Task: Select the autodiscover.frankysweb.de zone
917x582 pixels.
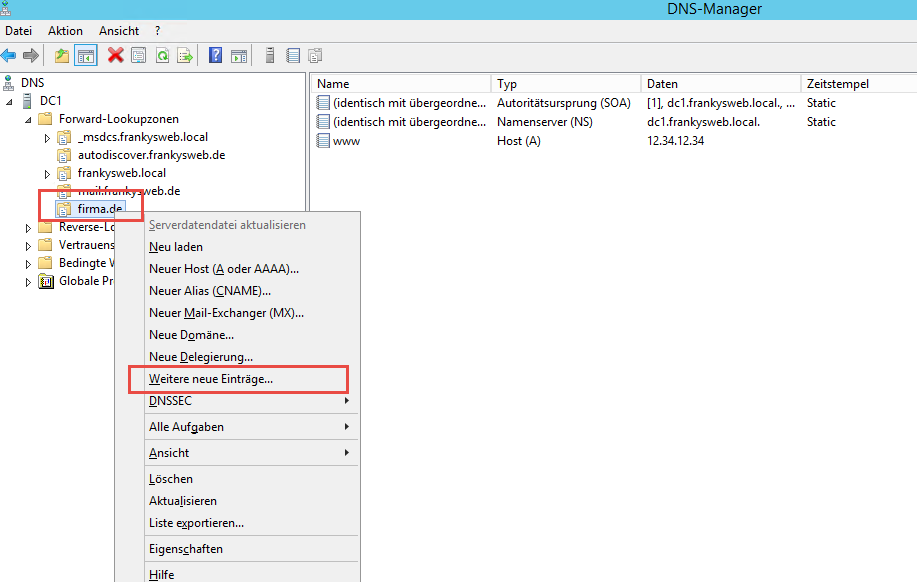Action: [150, 155]
